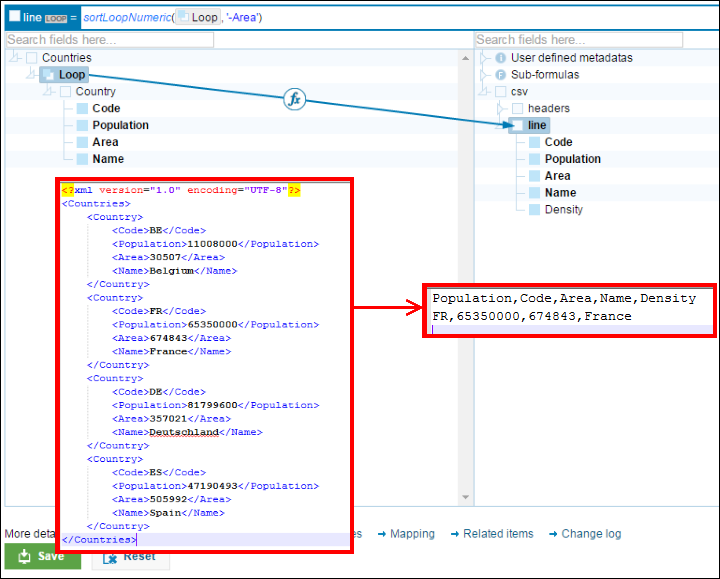Expand the Sub-formulas tree node
Viewport: 720px width, 579px height.
coord(485,75)
